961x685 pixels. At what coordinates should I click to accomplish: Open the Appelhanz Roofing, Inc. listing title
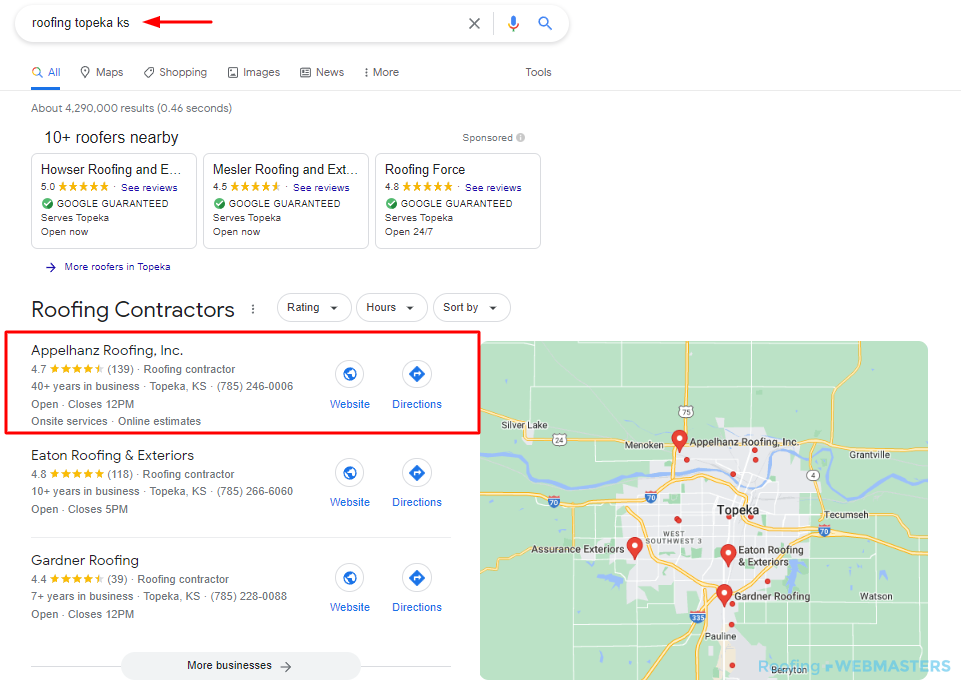tap(107, 350)
